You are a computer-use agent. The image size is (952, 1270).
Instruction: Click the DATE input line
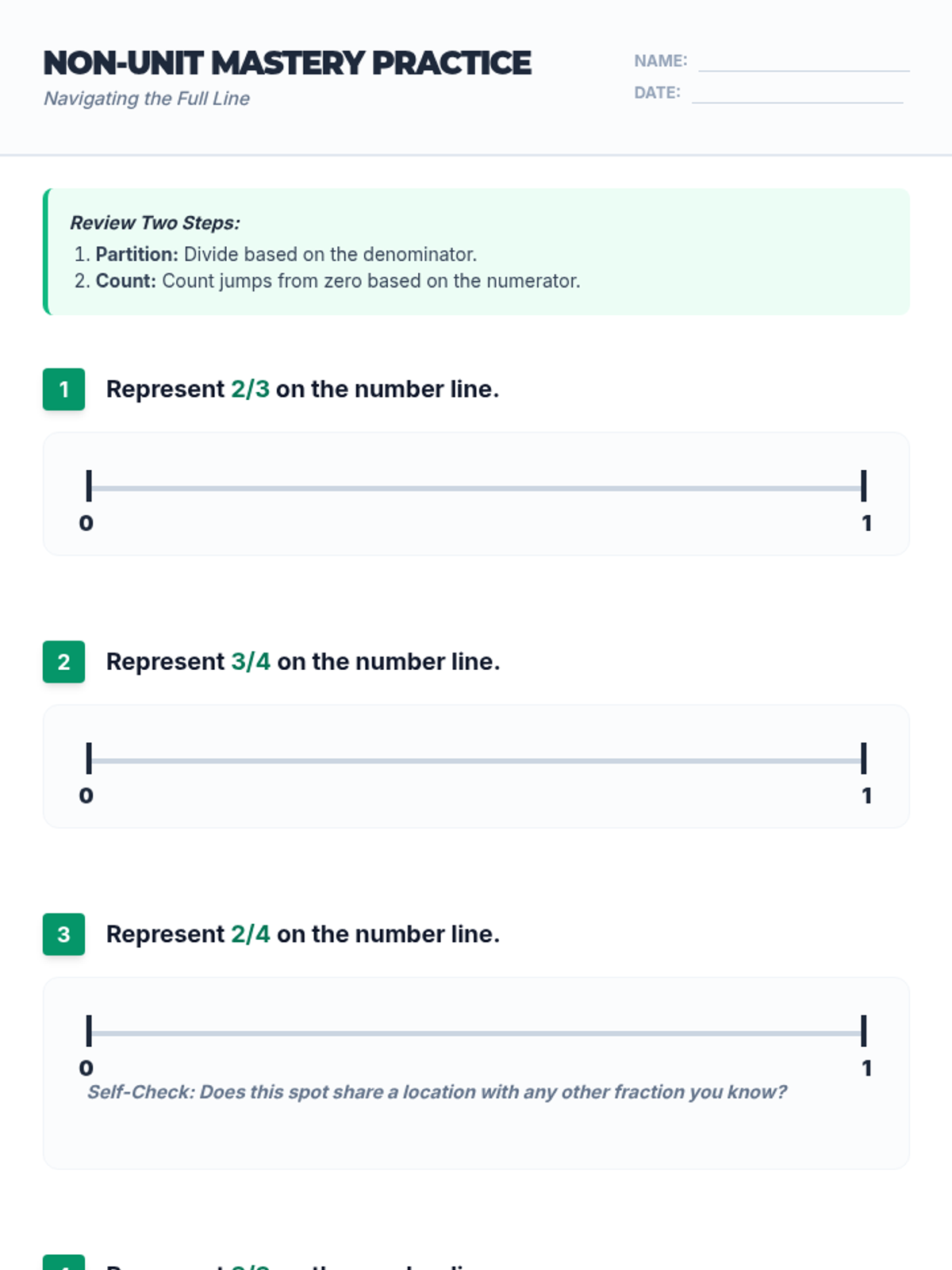(x=797, y=94)
